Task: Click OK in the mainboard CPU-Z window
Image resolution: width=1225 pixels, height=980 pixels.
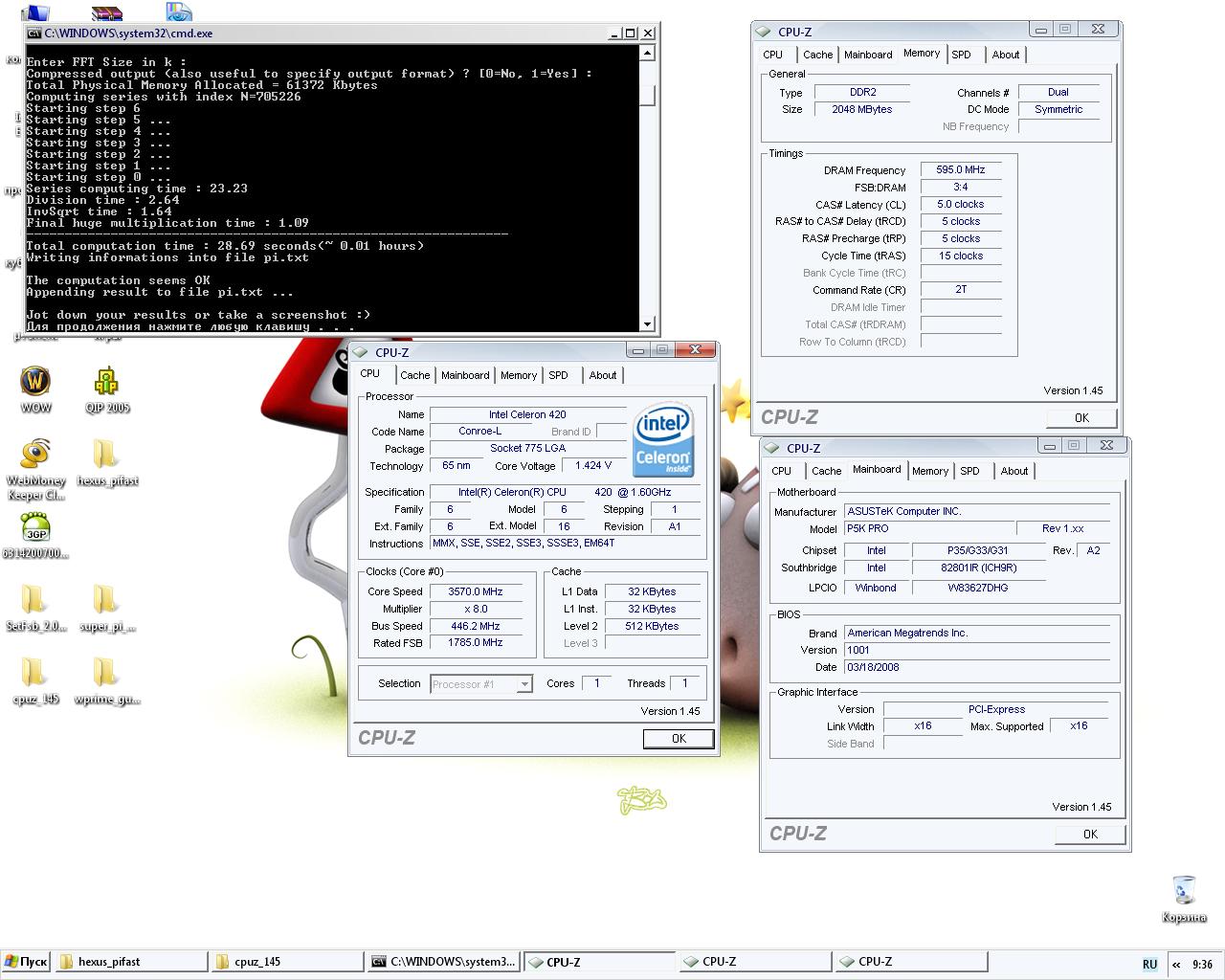Action: click(1090, 834)
